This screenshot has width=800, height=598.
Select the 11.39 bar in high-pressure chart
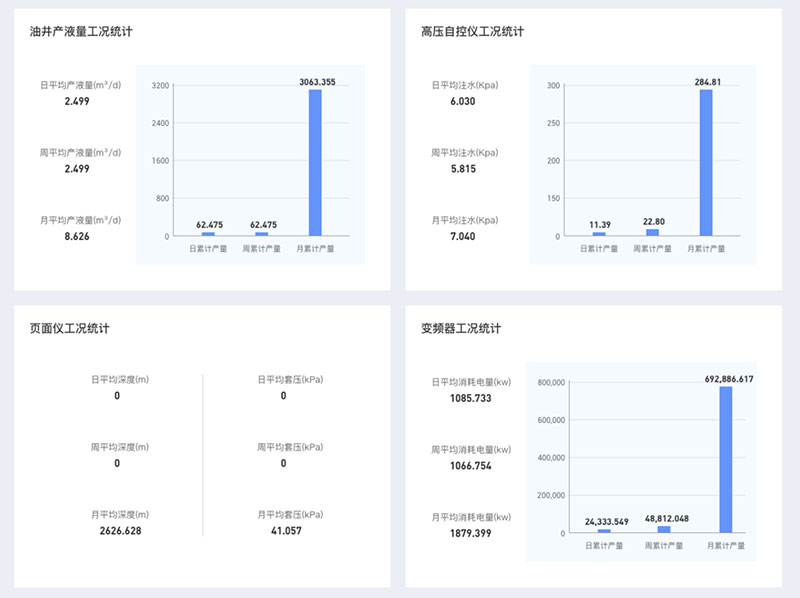click(x=597, y=232)
